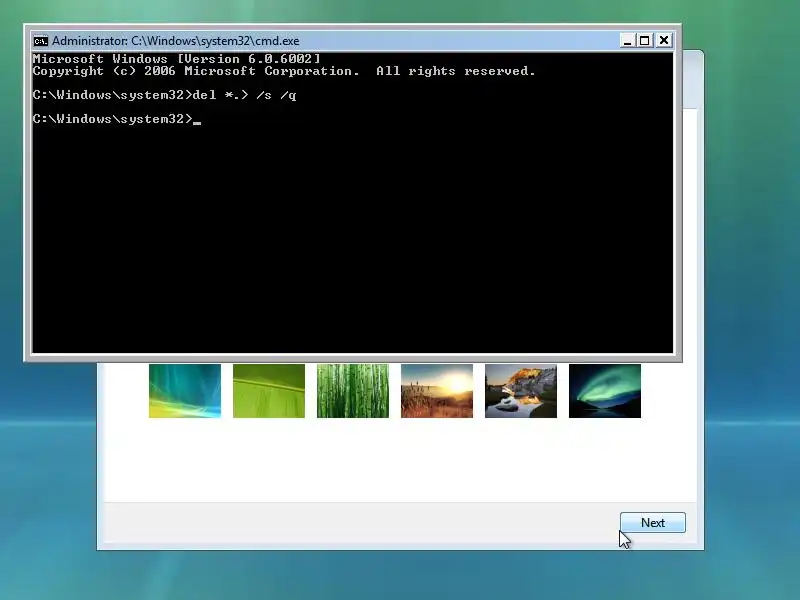The image size is (800, 600).
Task: Select the sunset over grass wallpaper thumbnail
Action: click(437, 391)
